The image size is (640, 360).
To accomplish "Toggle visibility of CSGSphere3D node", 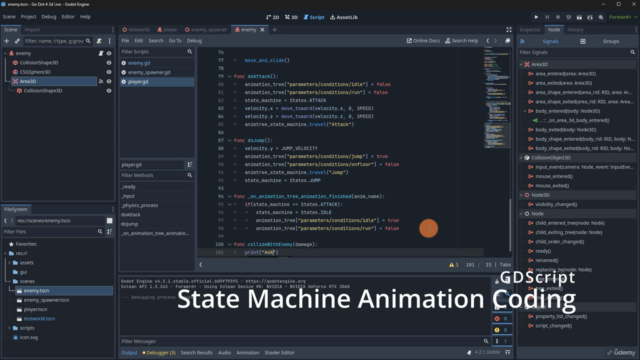I will 109,72.
